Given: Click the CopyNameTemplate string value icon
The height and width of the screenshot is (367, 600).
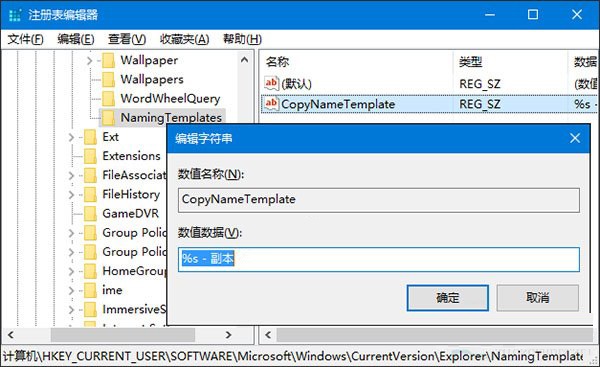Looking at the screenshot, I should [x=271, y=104].
